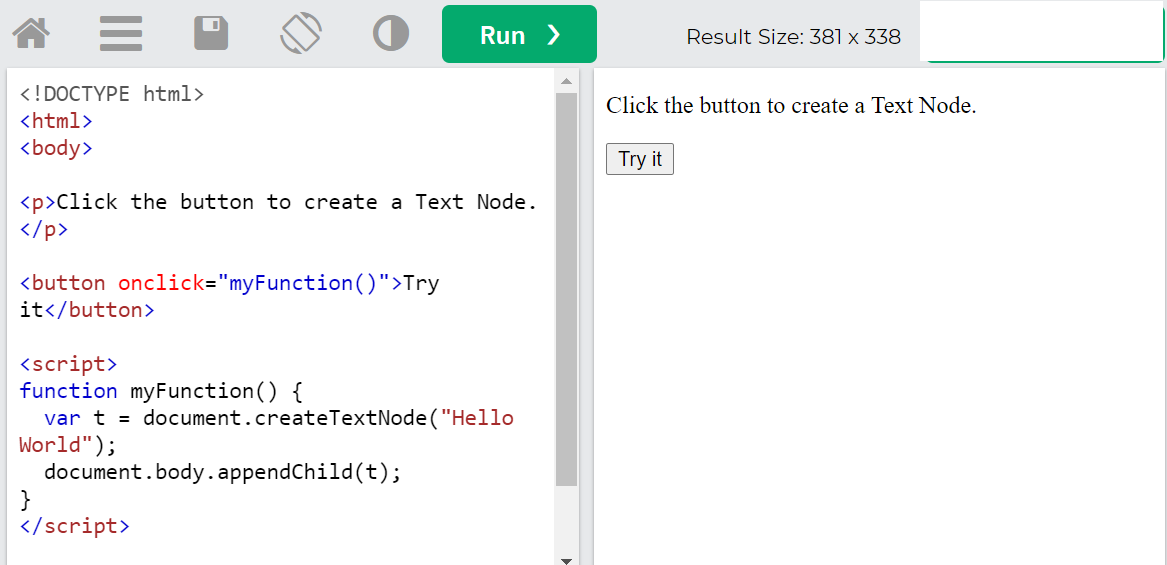Toggle dark mode with contrast icon
Viewport: 1167px width, 565px height.
point(391,34)
